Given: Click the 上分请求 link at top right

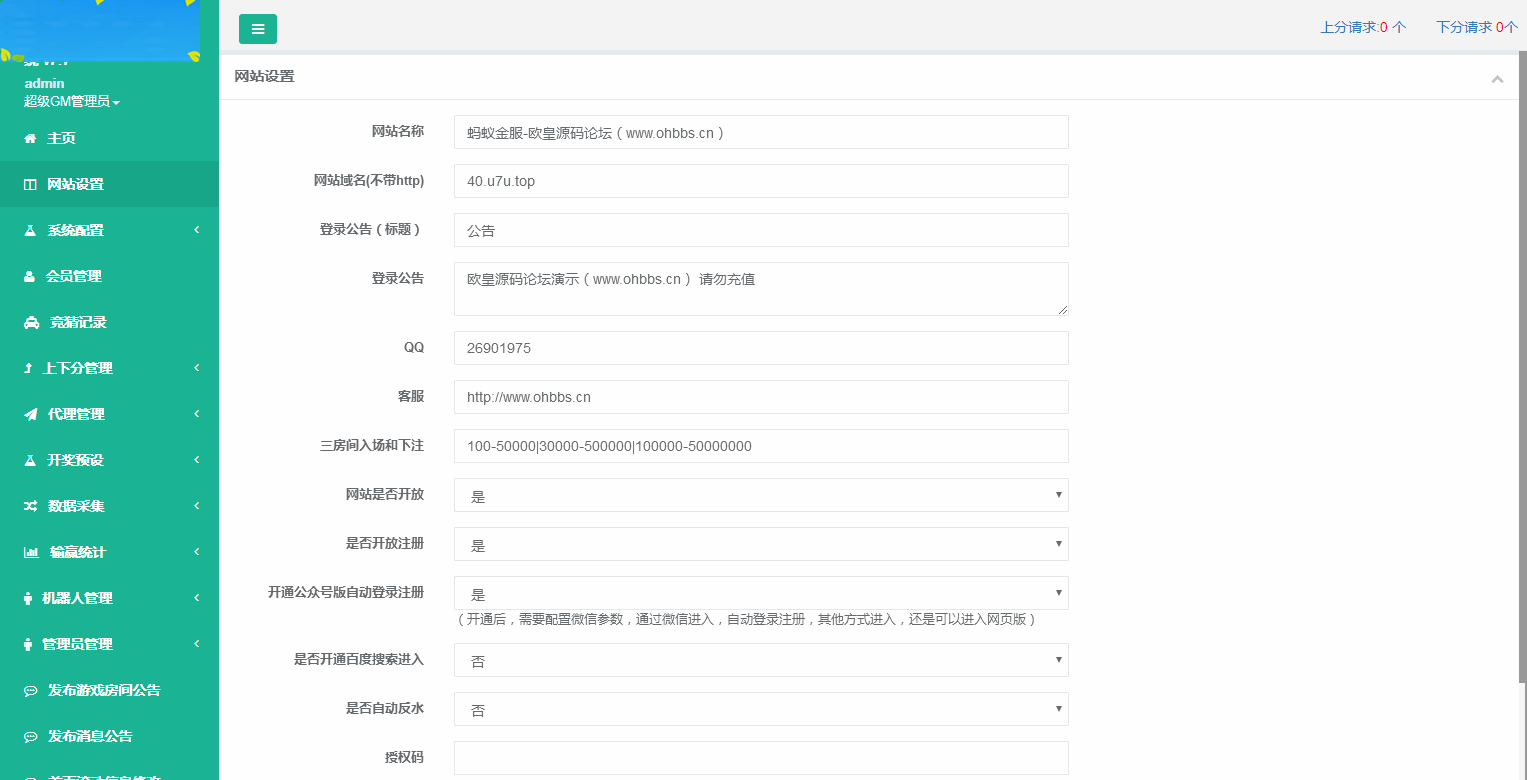Looking at the screenshot, I should tap(1362, 27).
